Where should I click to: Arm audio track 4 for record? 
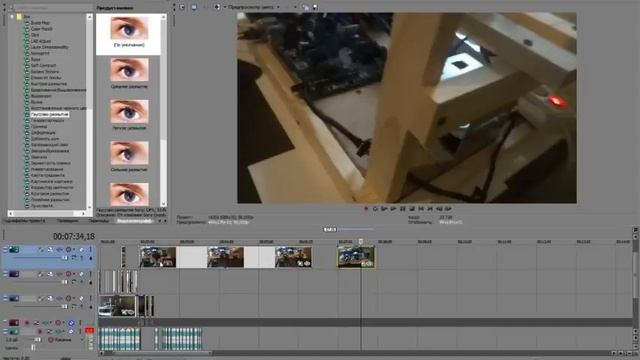pos(27,323)
